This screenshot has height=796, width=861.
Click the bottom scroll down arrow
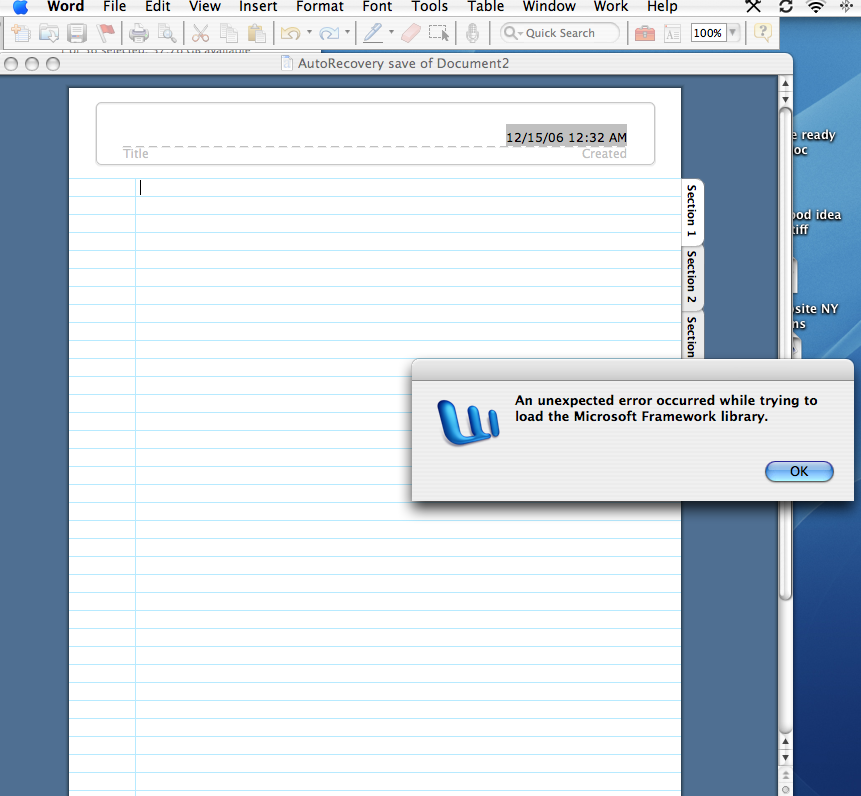click(786, 758)
